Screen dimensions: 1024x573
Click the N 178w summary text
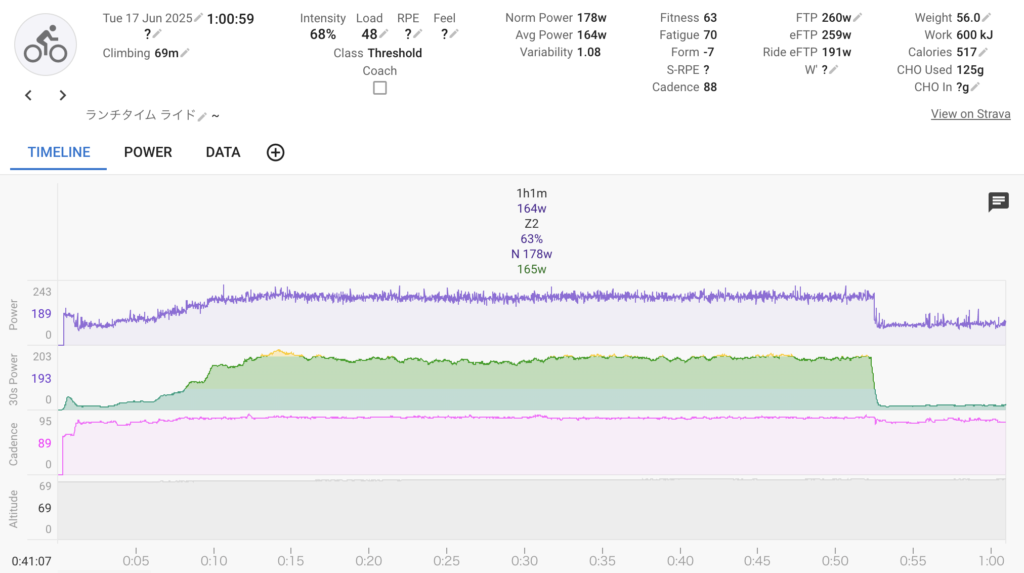tap(532, 254)
